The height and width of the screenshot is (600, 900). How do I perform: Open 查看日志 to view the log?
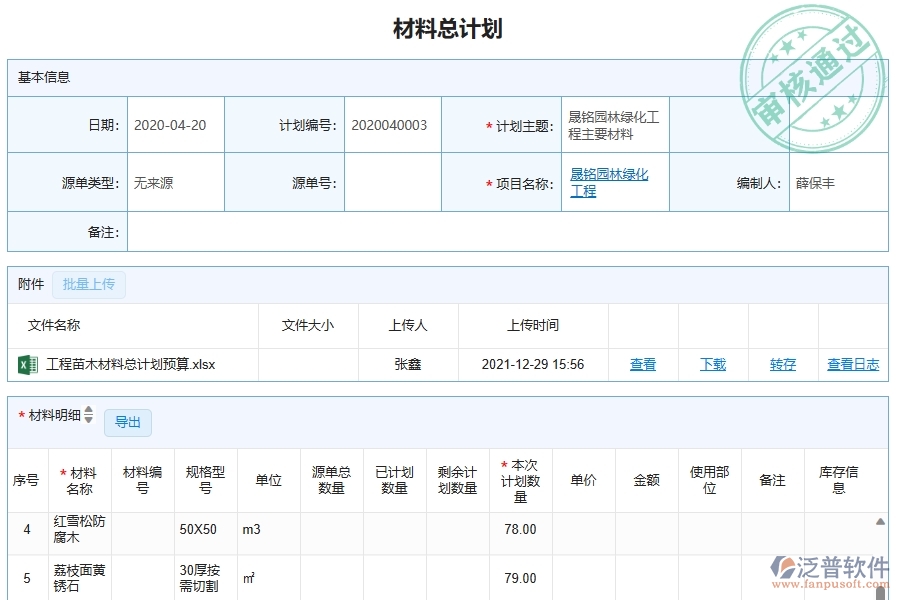click(x=851, y=365)
